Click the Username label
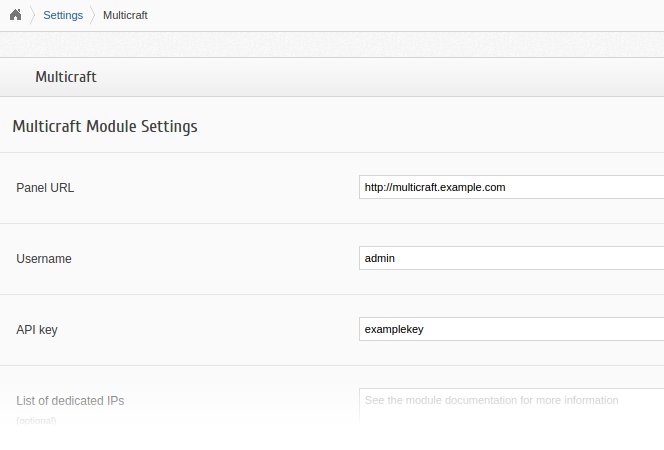The width and height of the screenshot is (664, 450). click(44, 259)
